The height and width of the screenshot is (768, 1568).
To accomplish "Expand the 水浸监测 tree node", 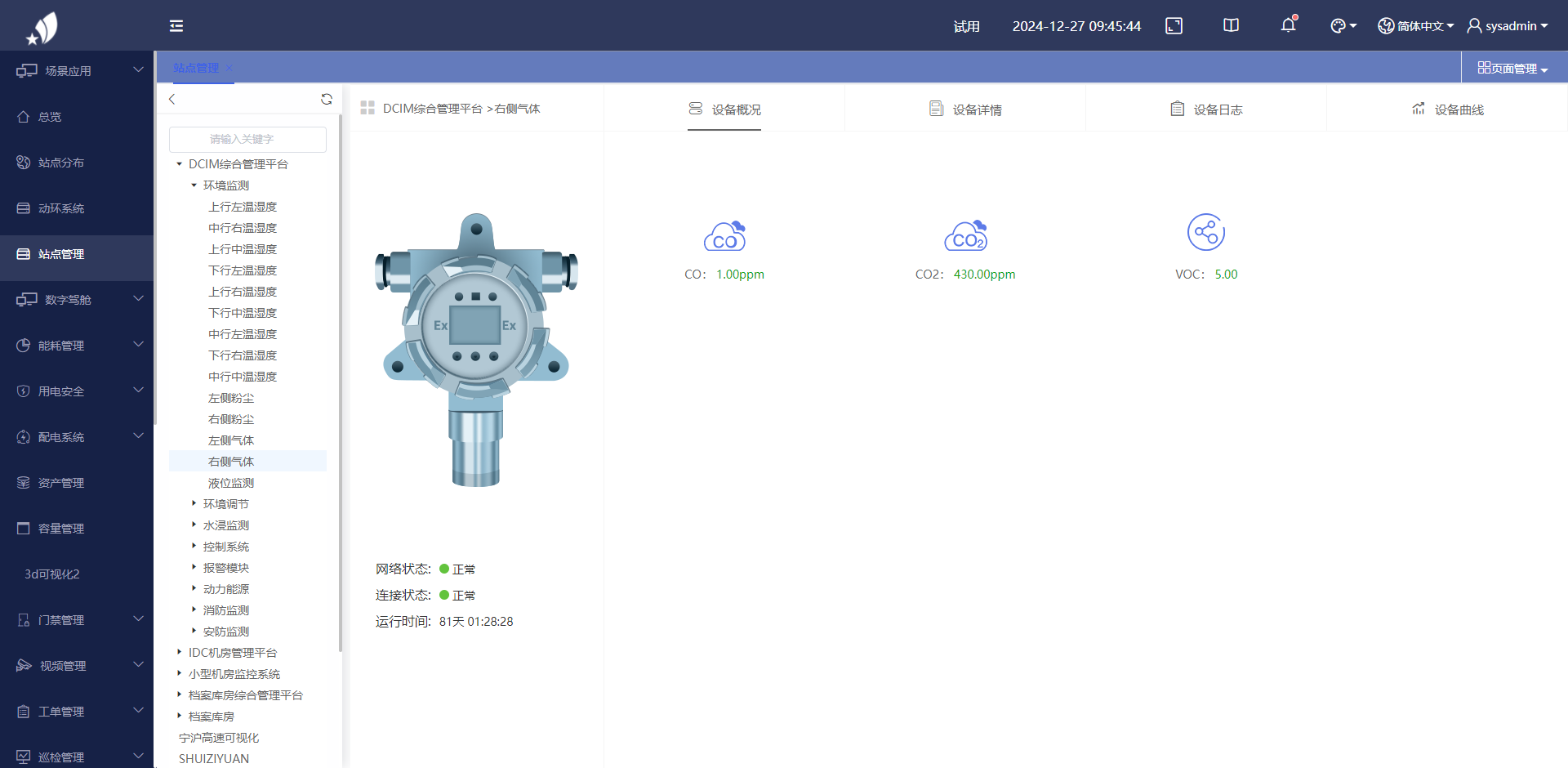I will [194, 525].
